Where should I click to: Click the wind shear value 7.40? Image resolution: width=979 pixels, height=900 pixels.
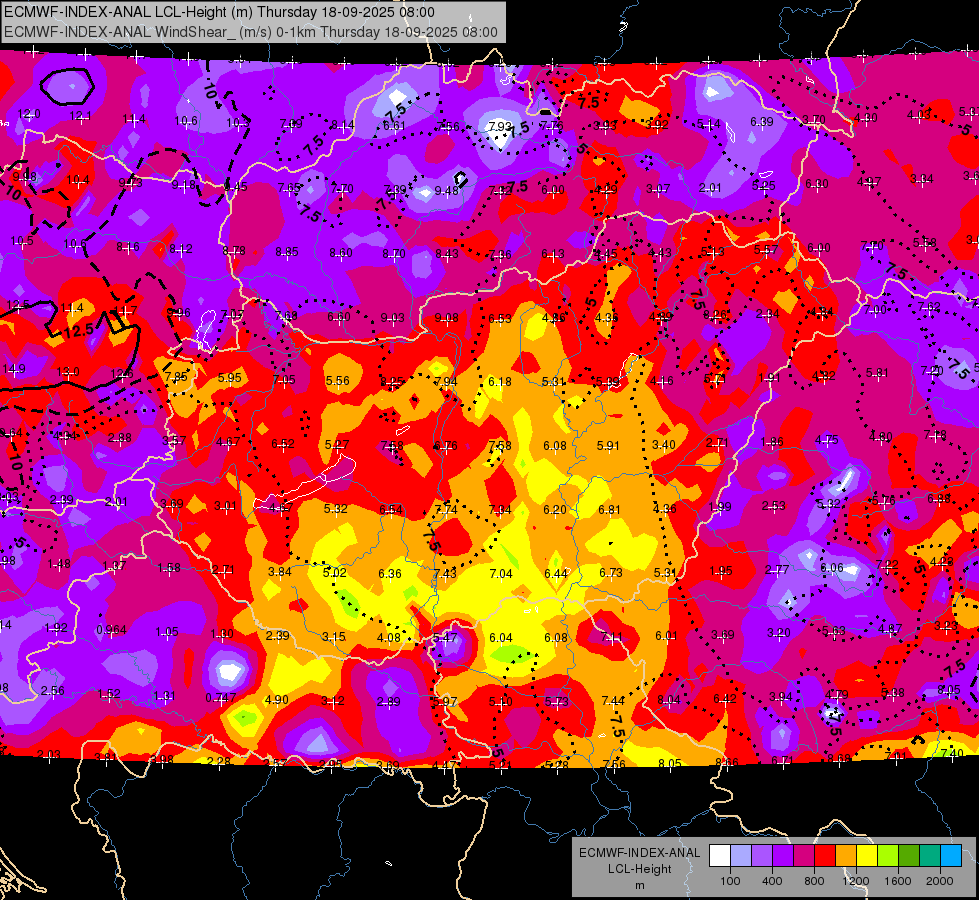point(952,753)
